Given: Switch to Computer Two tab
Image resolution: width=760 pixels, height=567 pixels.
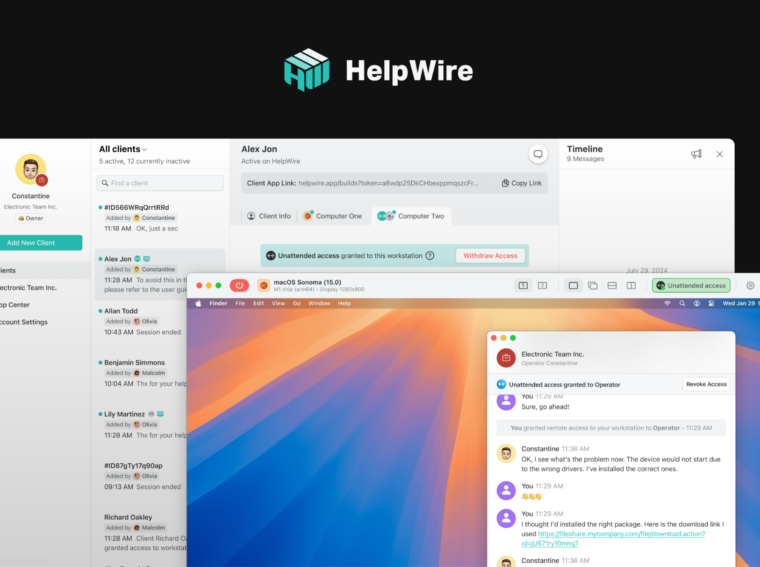Looking at the screenshot, I should tap(411, 216).
